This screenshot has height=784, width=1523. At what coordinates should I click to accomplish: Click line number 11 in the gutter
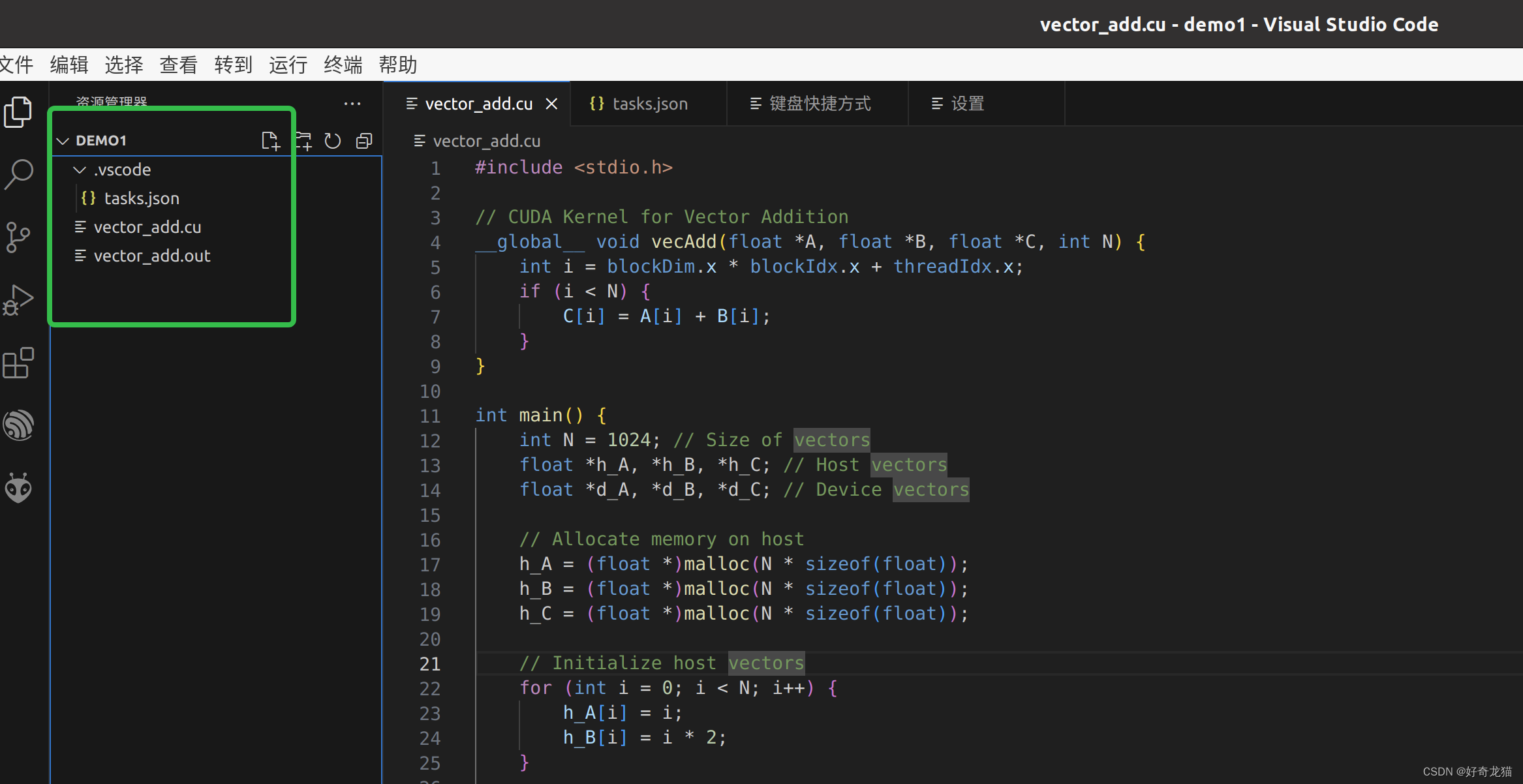tap(430, 416)
